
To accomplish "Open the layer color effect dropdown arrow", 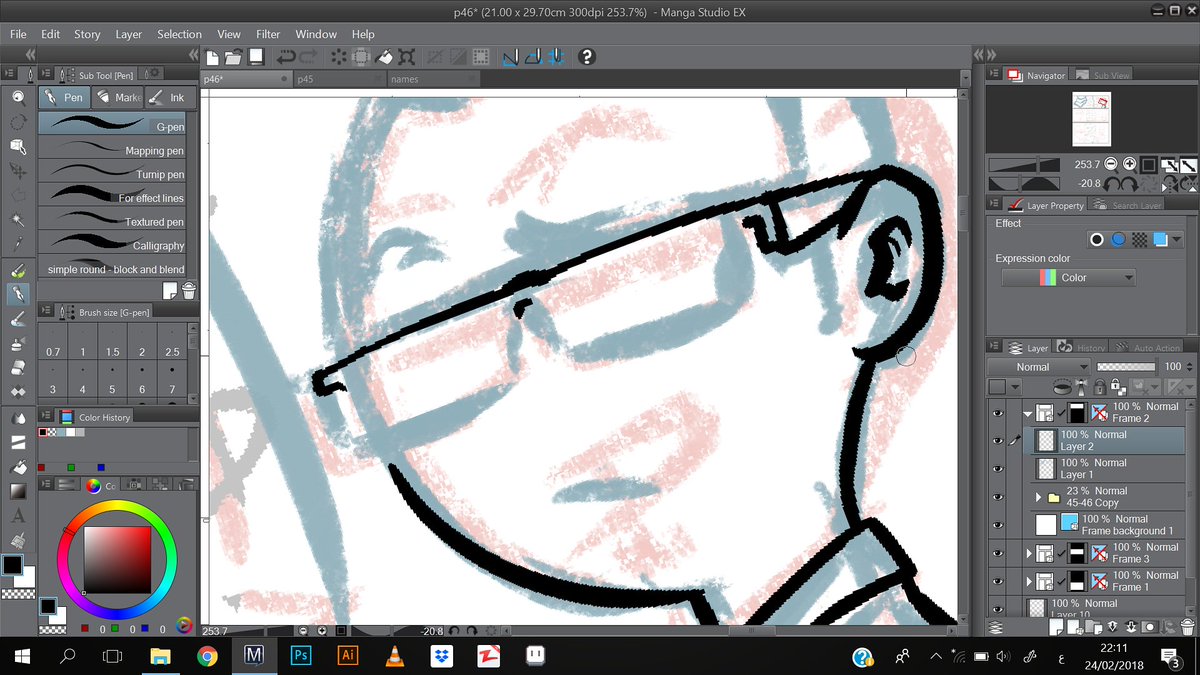I will click(x=1177, y=240).
